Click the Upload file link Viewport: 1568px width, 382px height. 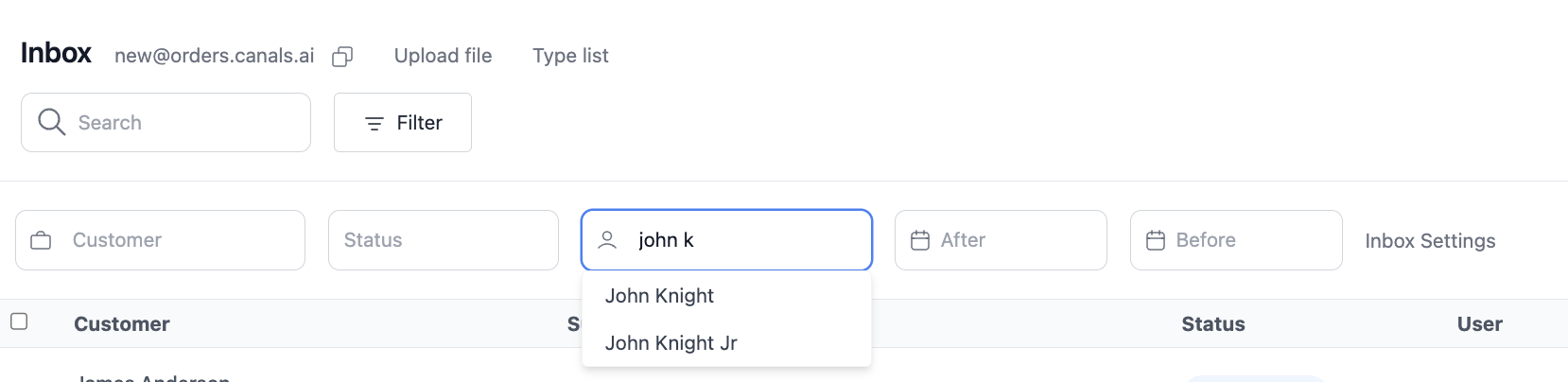[x=443, y=56]
